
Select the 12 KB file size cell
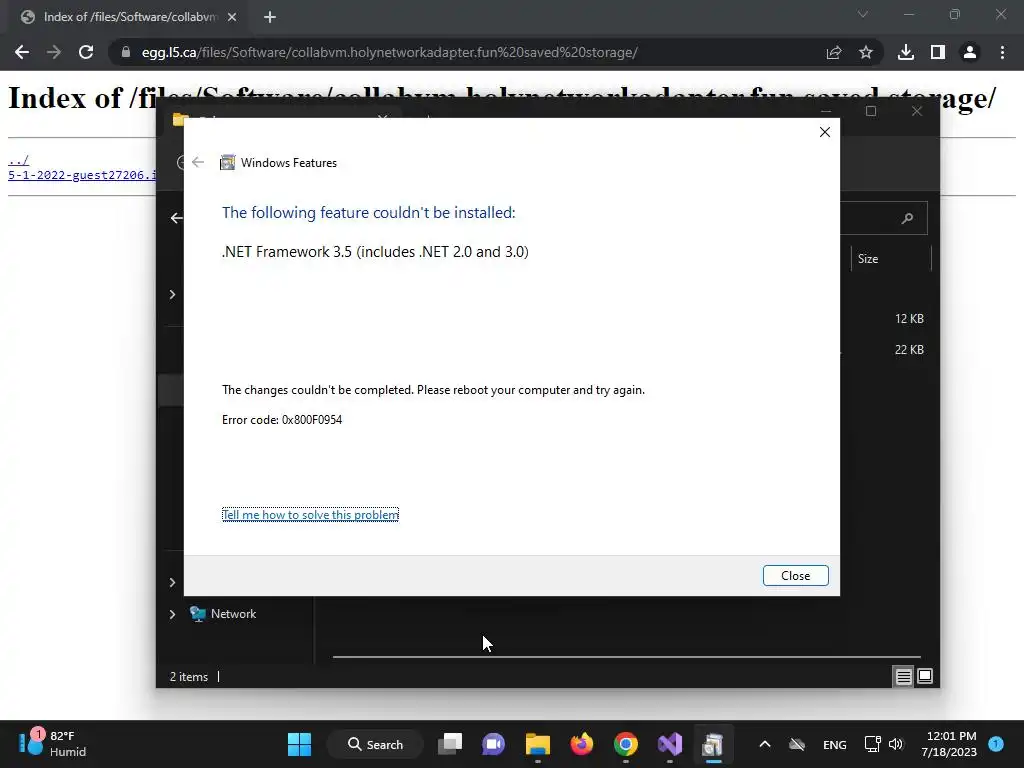tap(909, 319)
